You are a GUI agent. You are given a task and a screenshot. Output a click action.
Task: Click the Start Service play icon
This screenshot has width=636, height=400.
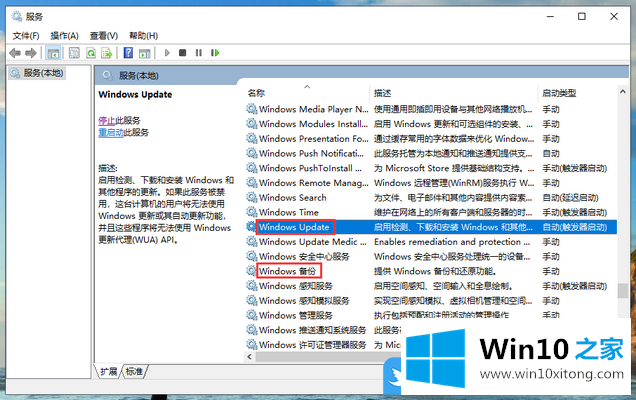point(167,53)
